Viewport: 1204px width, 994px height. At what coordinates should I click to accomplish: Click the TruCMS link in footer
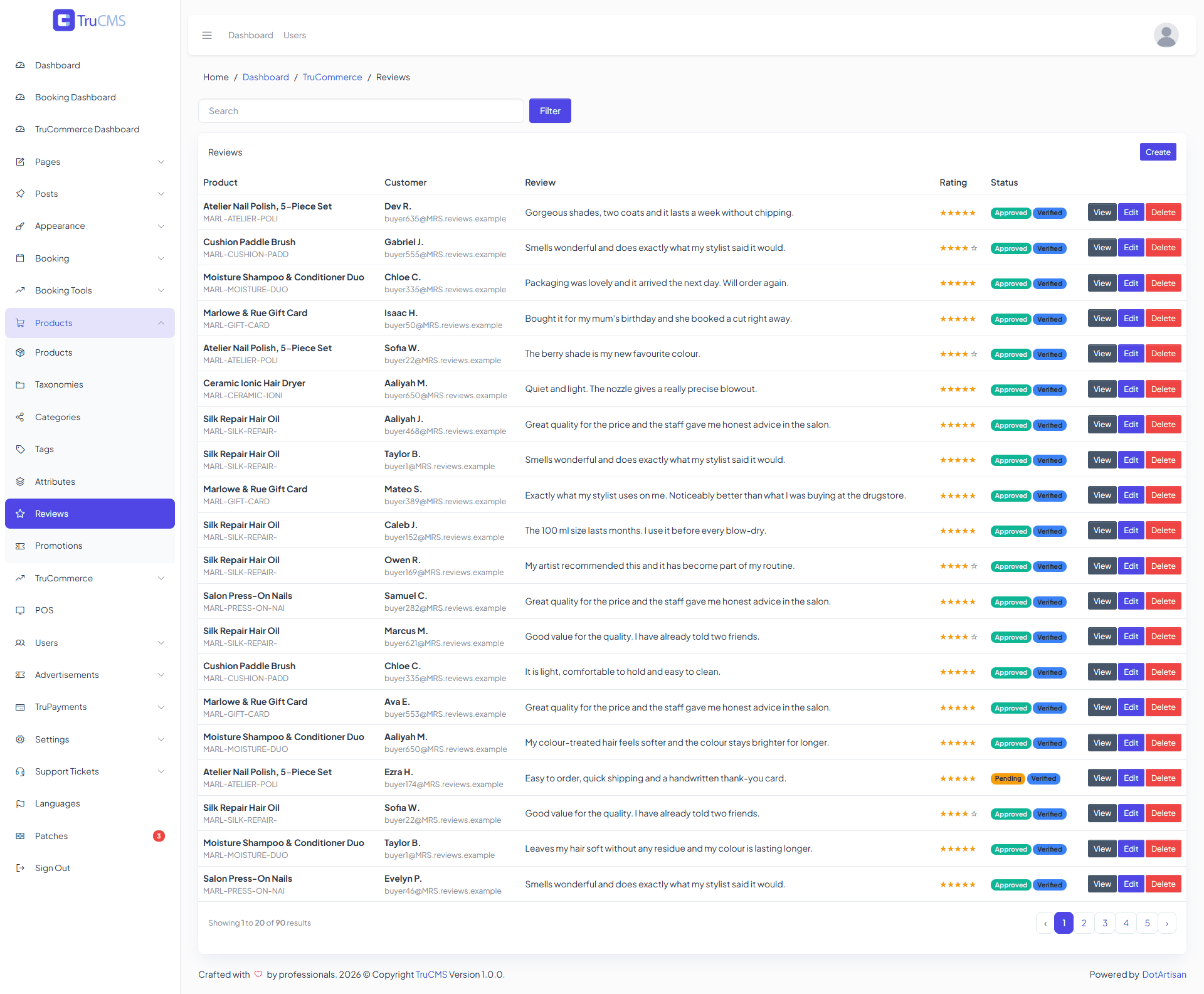coord(431,975)
